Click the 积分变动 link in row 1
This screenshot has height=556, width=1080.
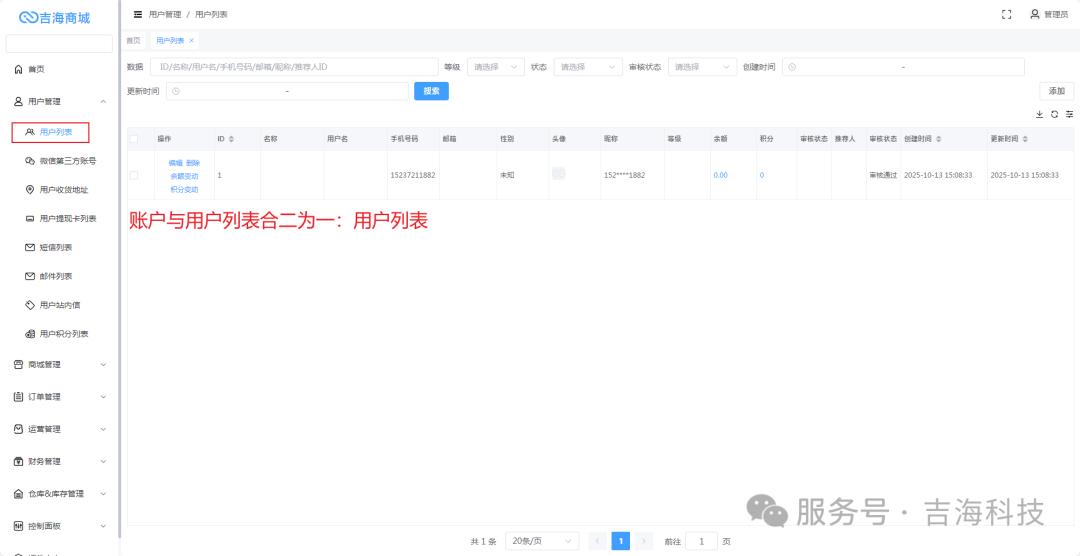(x=184, y=189)
